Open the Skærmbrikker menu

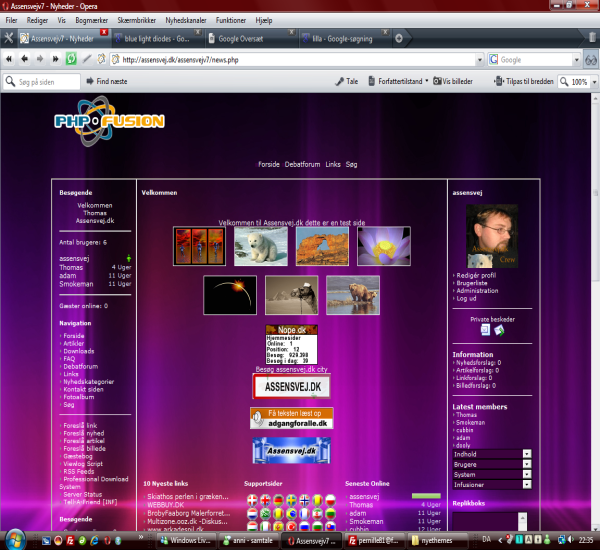point(137,20)
